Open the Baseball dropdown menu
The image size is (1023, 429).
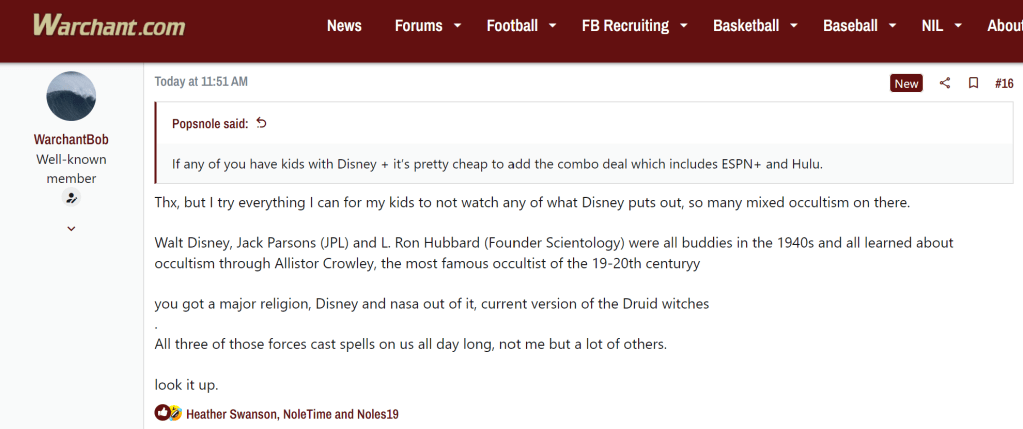point(893,26)
